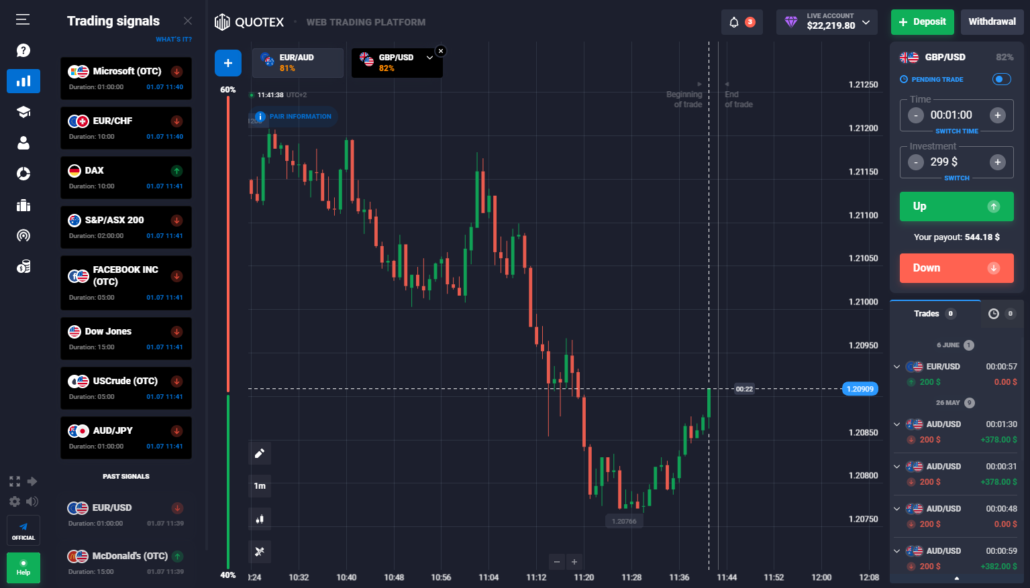Open the 1m timeframe selector

pos(259,485)
